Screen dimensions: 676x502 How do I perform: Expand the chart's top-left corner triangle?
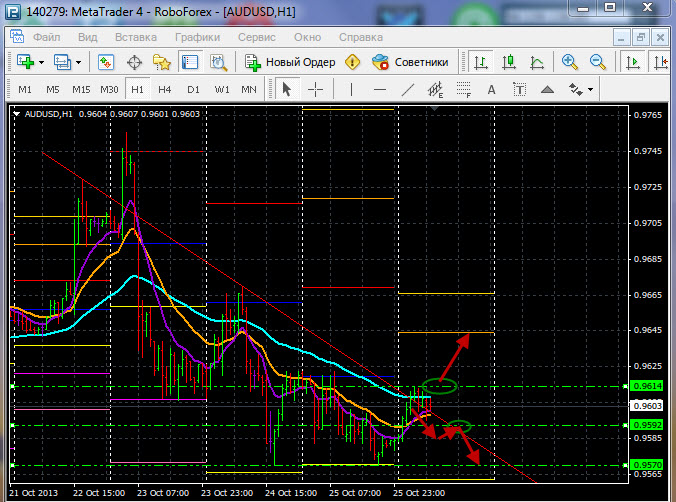point(17,114)
